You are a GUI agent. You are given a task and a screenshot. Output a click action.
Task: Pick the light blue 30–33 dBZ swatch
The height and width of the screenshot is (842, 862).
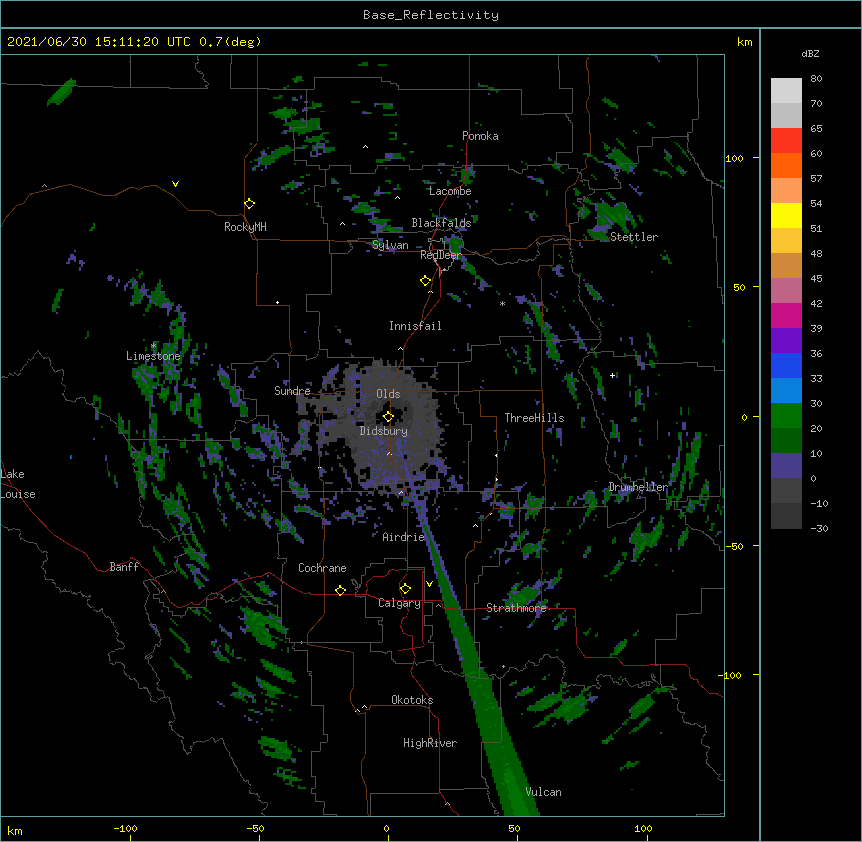click(x=786, y=391)
